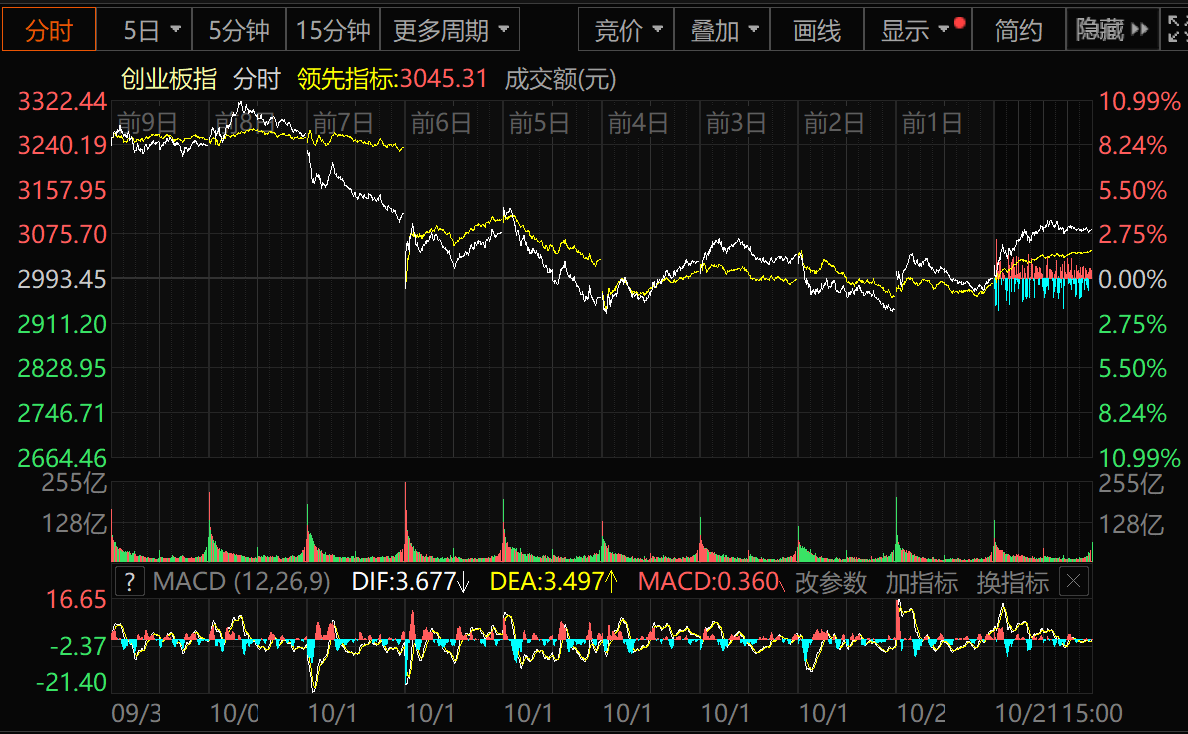
Task: Click 改参数 to edit MACD parameters
Action: point(830,582)
